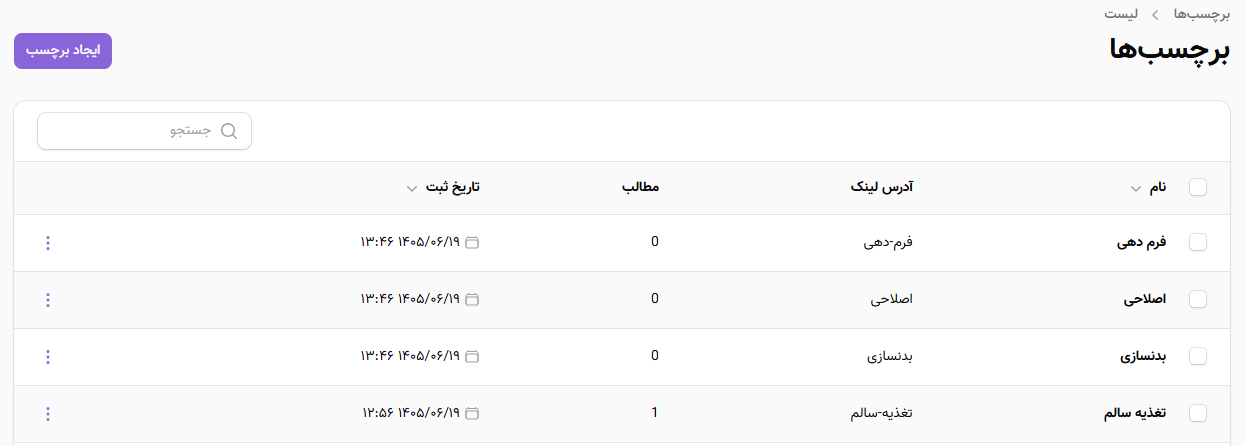Open the actions menu for فرم دهی row

48,243
